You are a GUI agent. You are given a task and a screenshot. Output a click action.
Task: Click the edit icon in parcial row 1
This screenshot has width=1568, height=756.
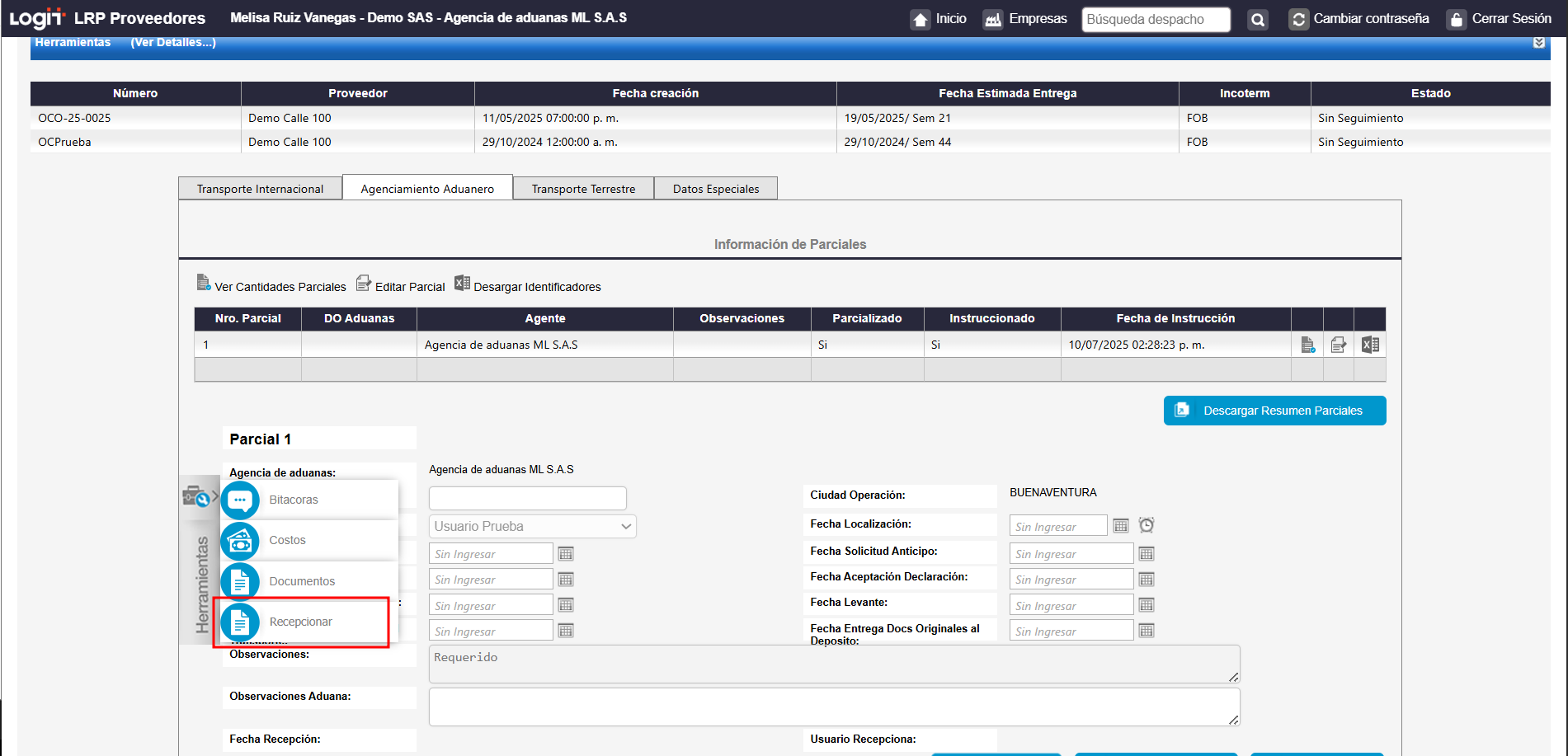point(1339,345)
